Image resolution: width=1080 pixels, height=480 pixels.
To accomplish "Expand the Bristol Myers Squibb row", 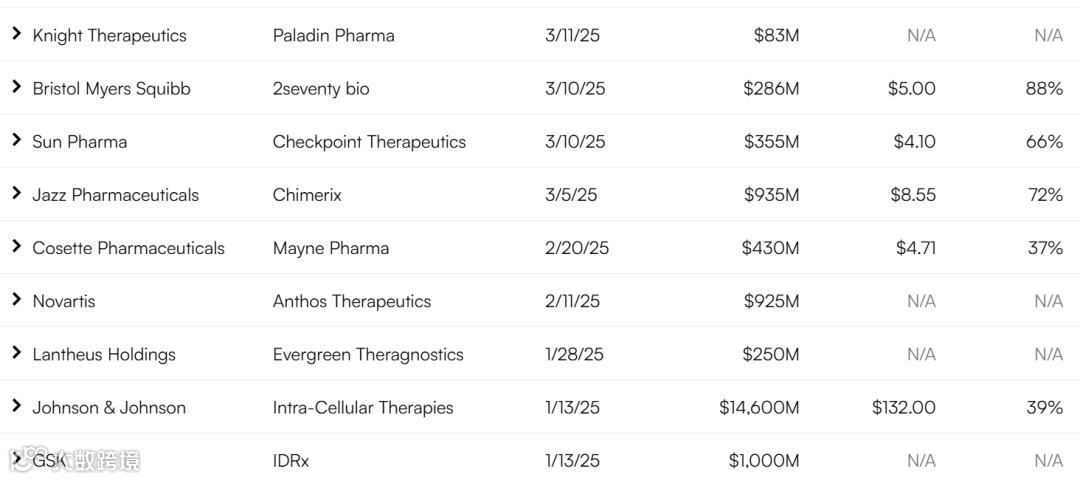I will click(x=16, y=87).
